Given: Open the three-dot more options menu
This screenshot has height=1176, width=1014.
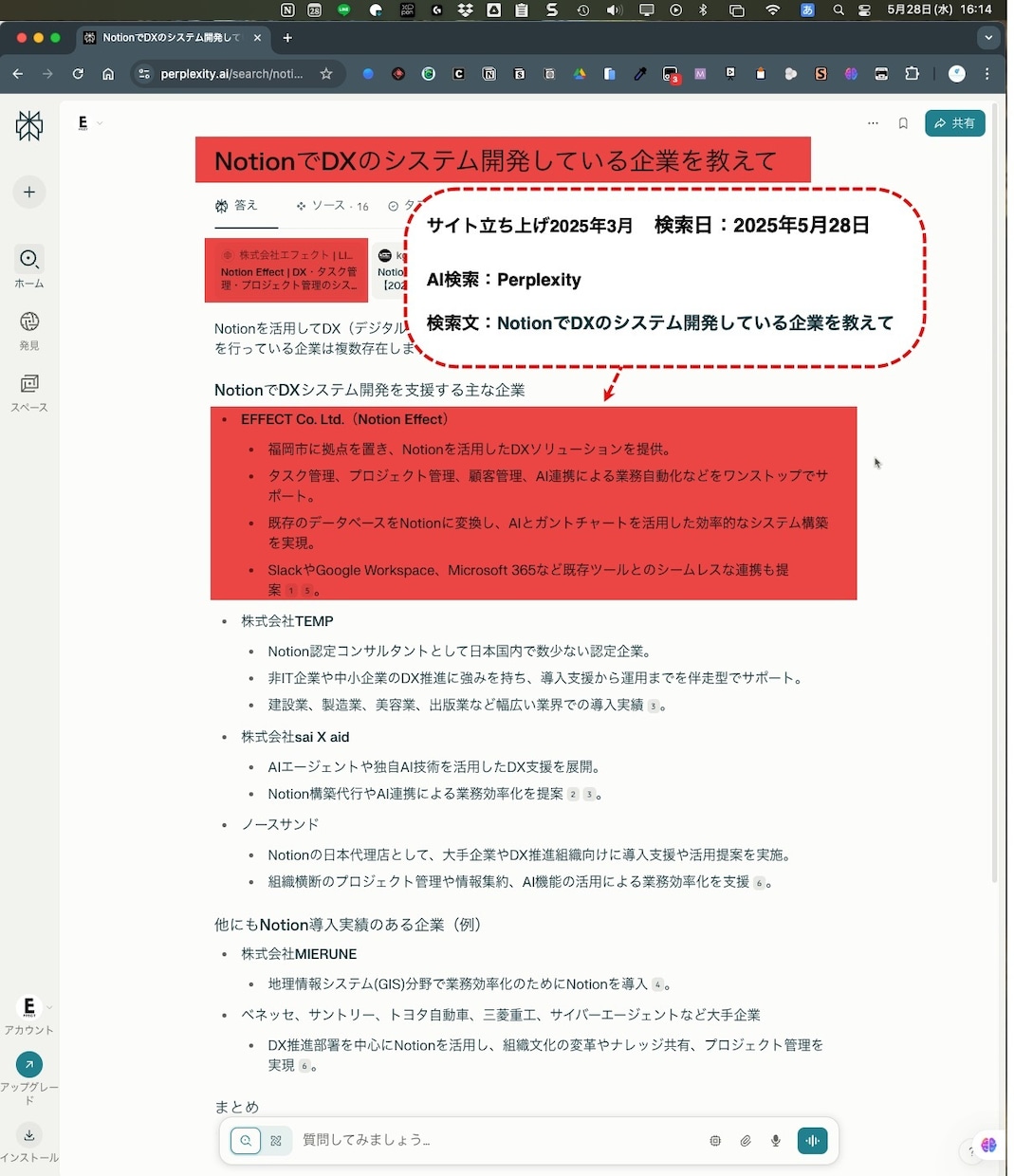Looking at the screenshot, I should (x=873, y=123).
